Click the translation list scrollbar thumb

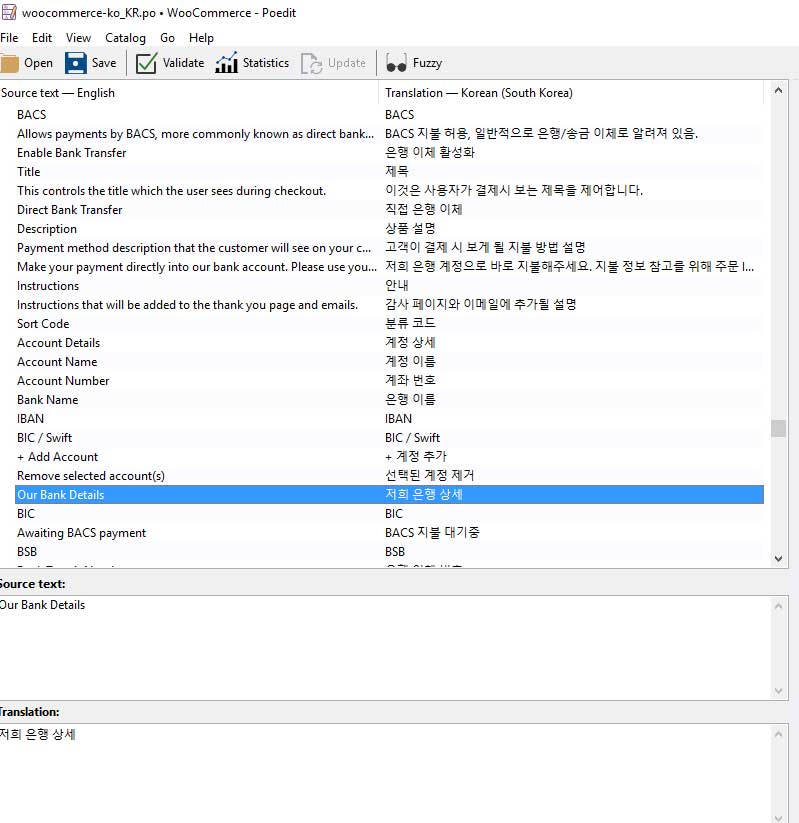778,428
